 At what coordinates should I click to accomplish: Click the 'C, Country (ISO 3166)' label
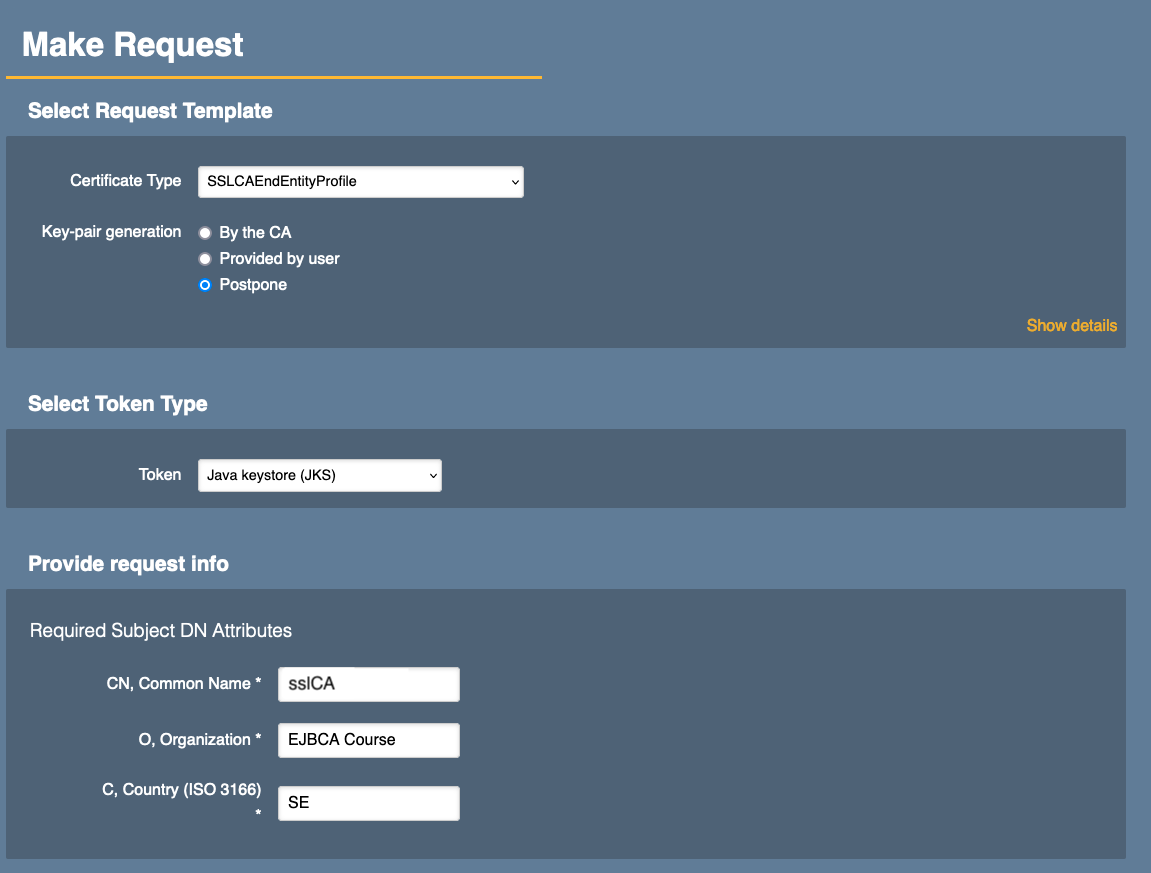(x=181, y=790)
